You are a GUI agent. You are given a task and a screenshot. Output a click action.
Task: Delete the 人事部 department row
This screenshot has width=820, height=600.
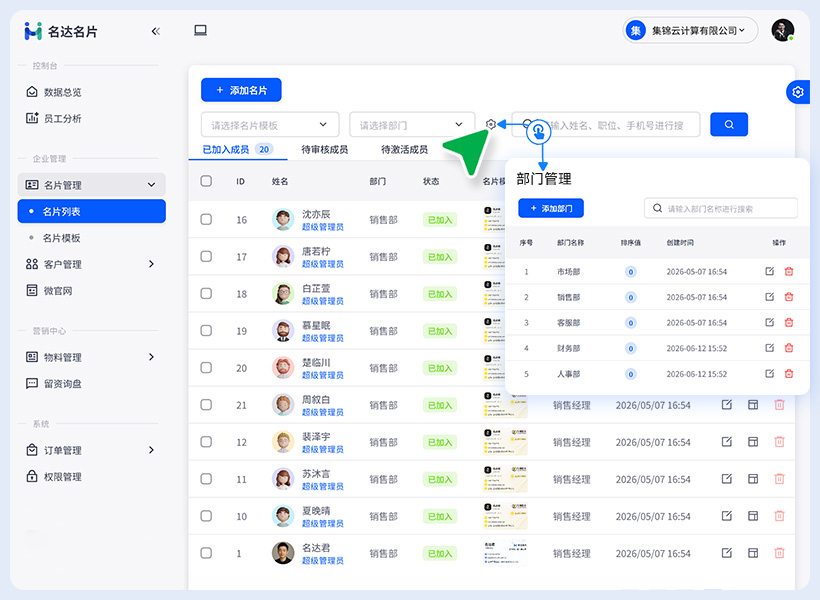coord(789,373)
